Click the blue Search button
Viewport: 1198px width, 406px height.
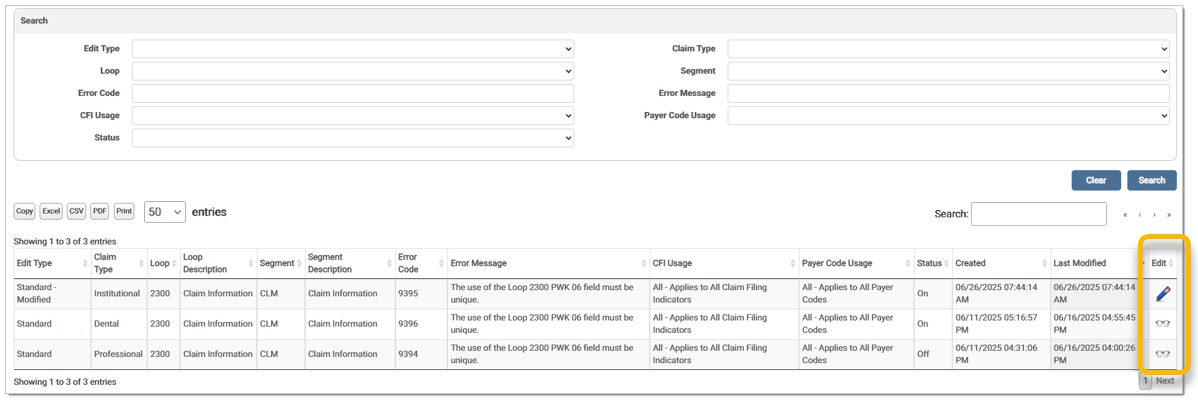(x=1151, y=180)
